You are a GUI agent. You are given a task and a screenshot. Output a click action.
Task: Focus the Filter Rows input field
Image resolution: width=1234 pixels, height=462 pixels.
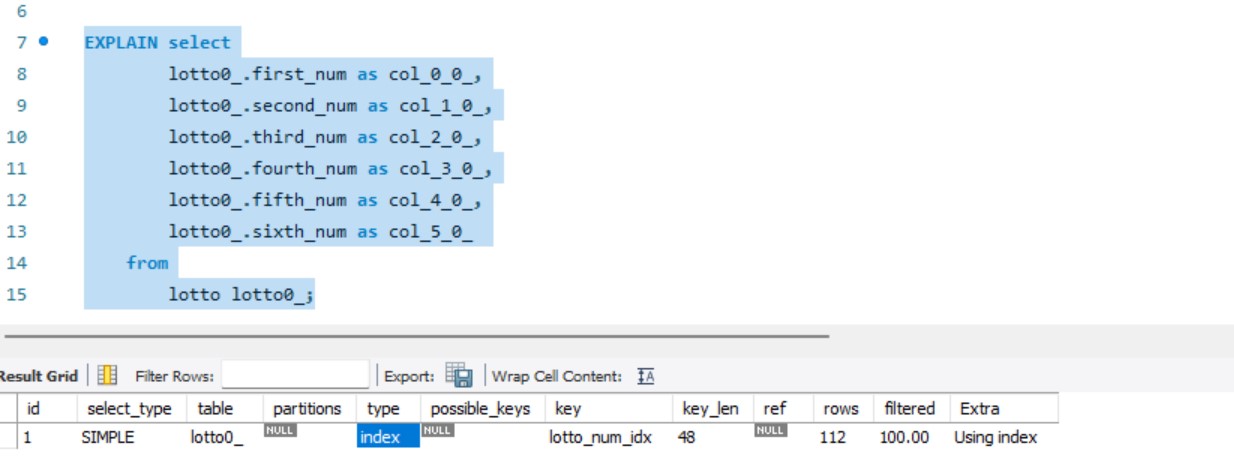tap(295, 376)
